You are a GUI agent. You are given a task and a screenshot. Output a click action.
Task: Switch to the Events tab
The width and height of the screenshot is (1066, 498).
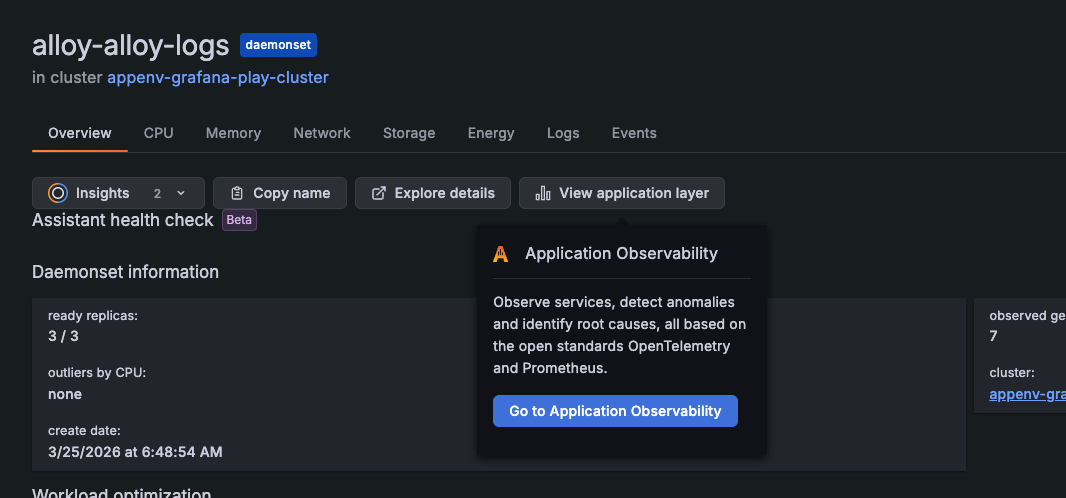[634, 133]
